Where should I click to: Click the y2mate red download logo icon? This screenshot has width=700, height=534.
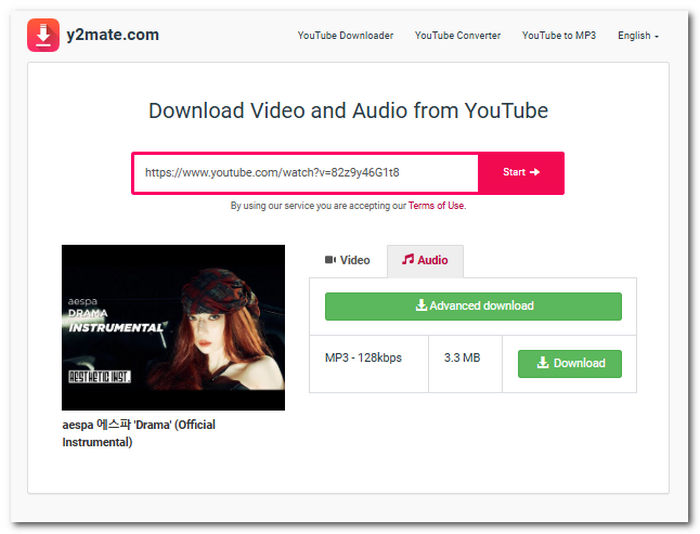click(43, 35)
